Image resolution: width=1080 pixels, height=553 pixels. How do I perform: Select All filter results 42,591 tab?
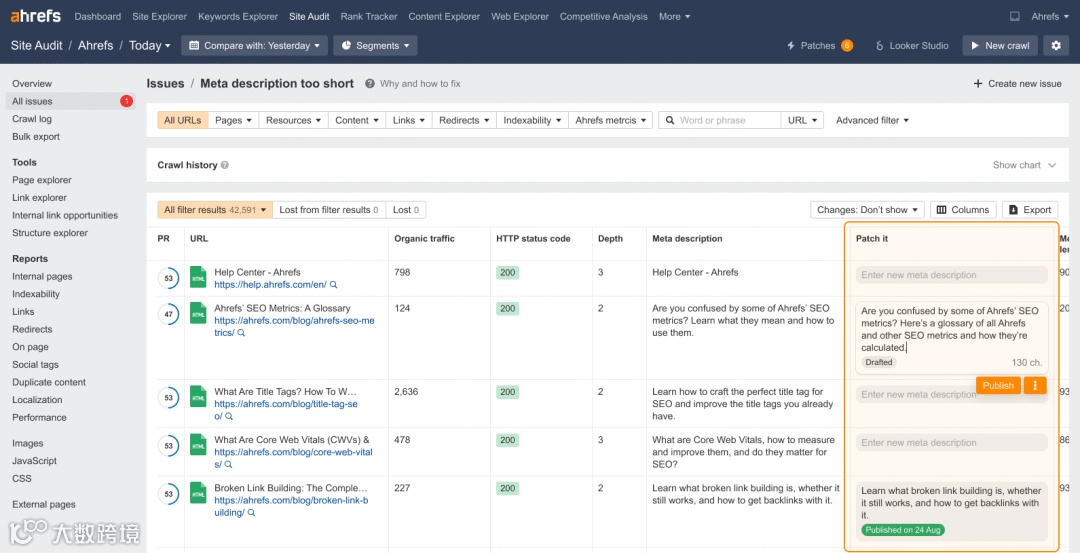[x=215, y=210]
